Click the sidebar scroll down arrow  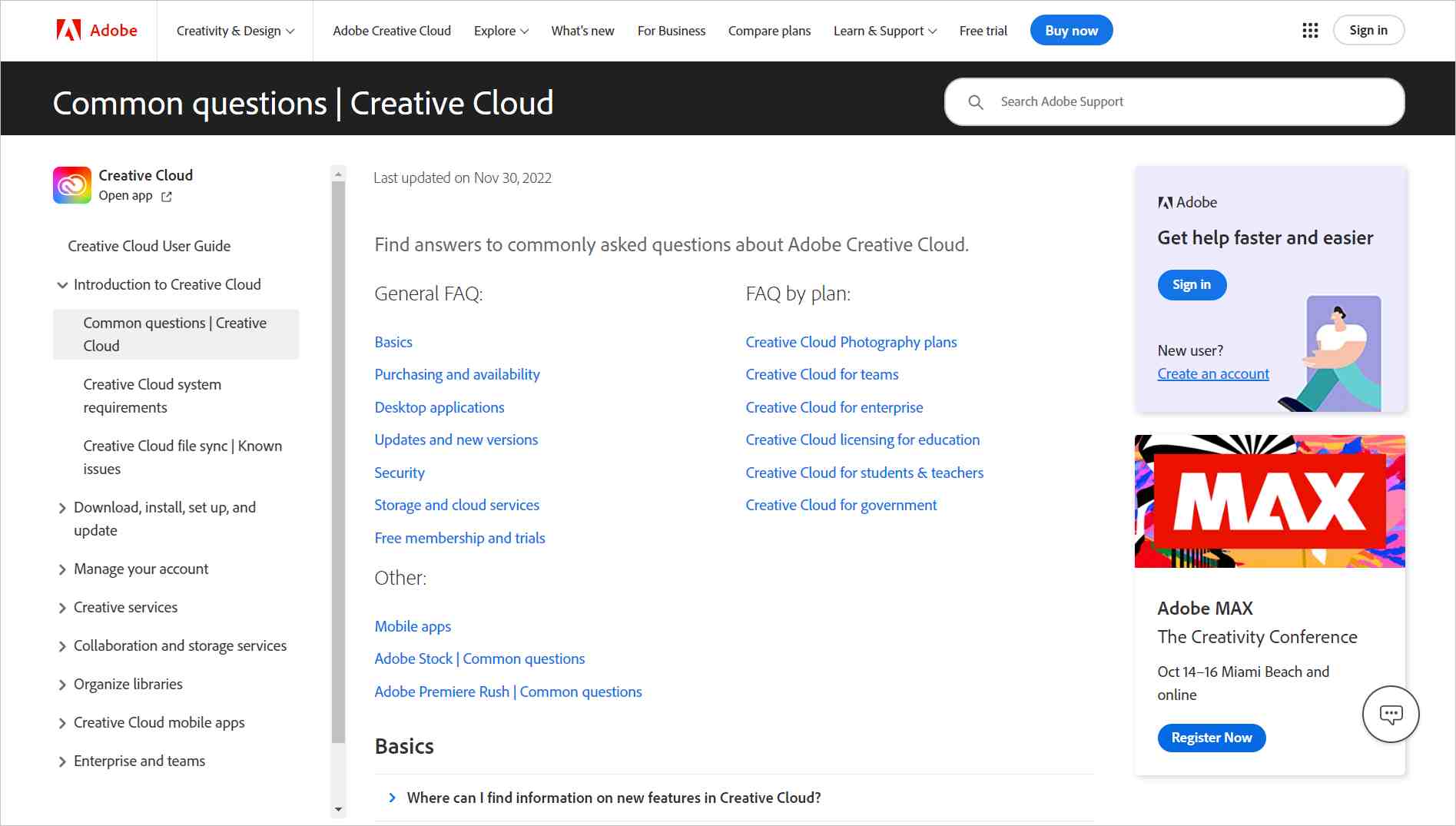338,810
